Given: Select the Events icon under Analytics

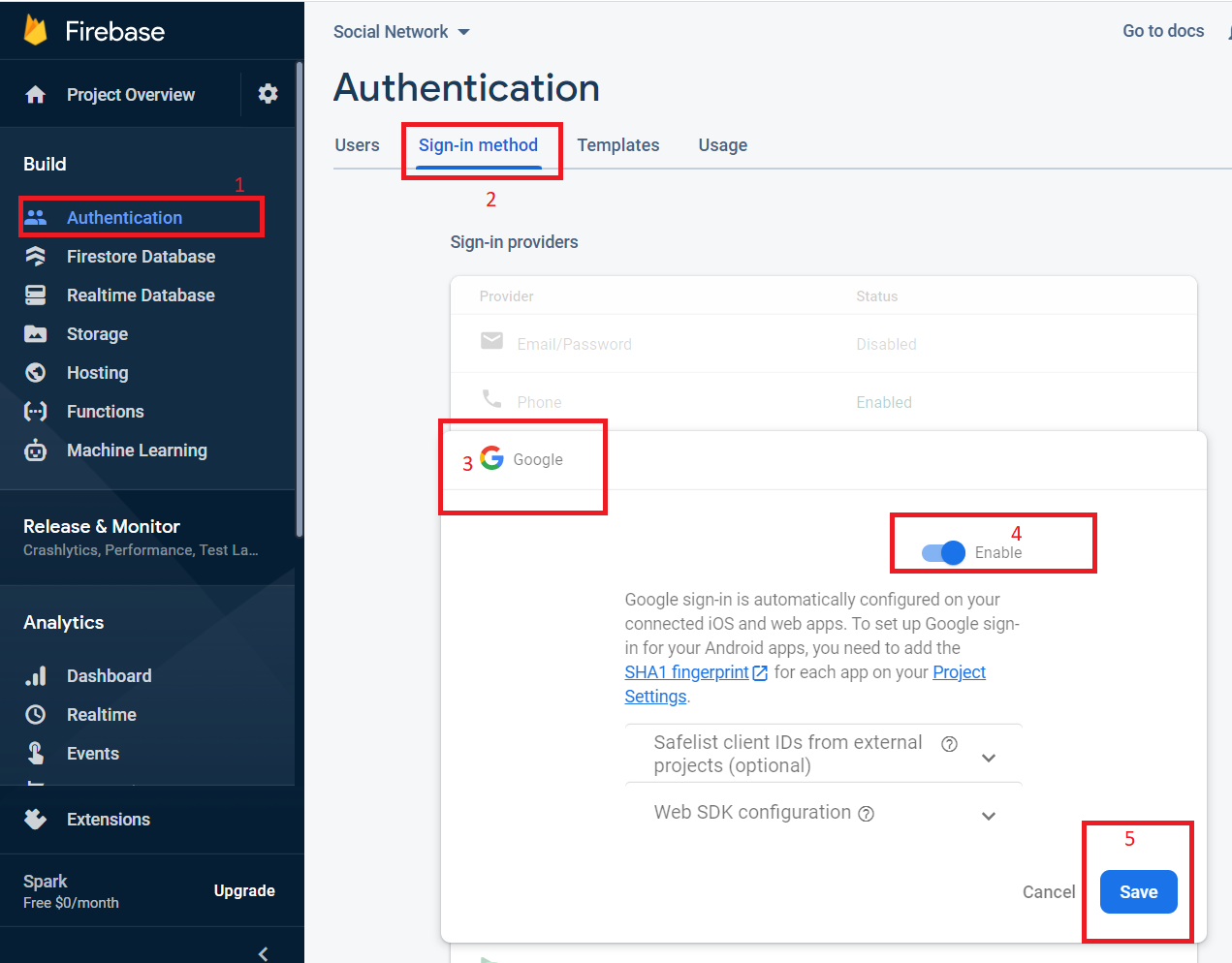Looking at the screenshot, I should point(36,753).
